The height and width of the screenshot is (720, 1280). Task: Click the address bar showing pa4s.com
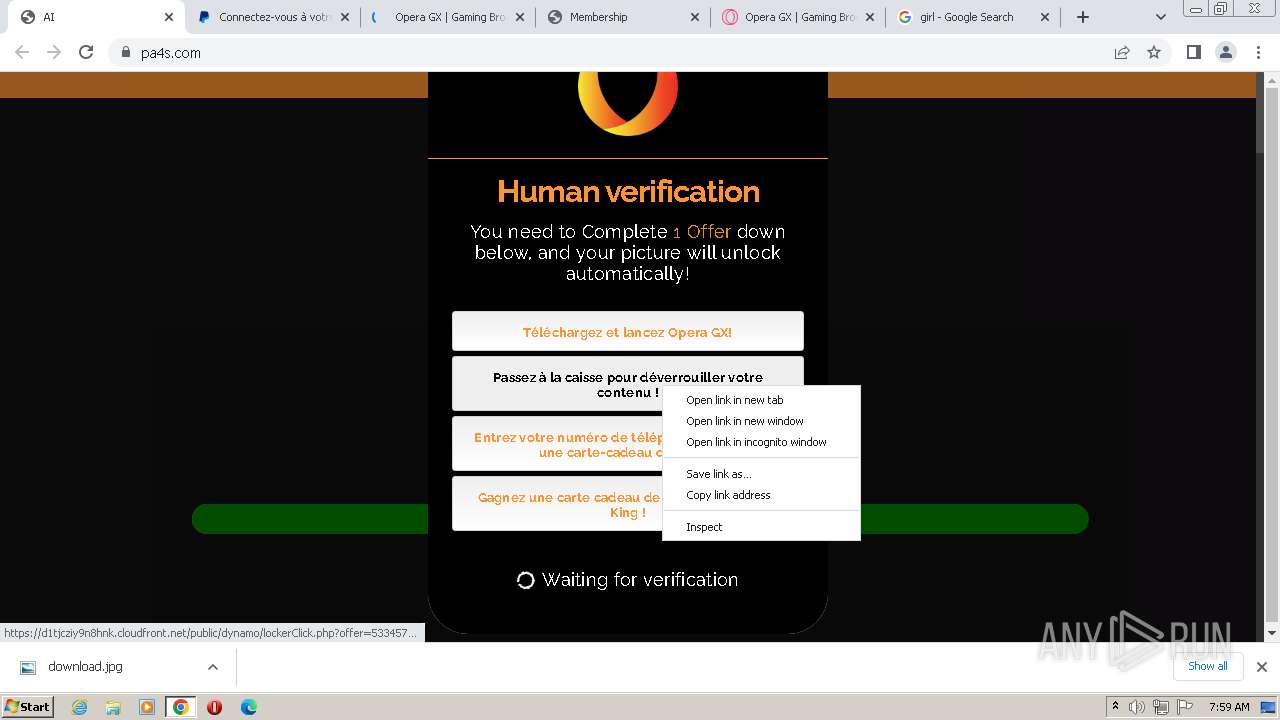pyautogui.click(x=610, y=53)
